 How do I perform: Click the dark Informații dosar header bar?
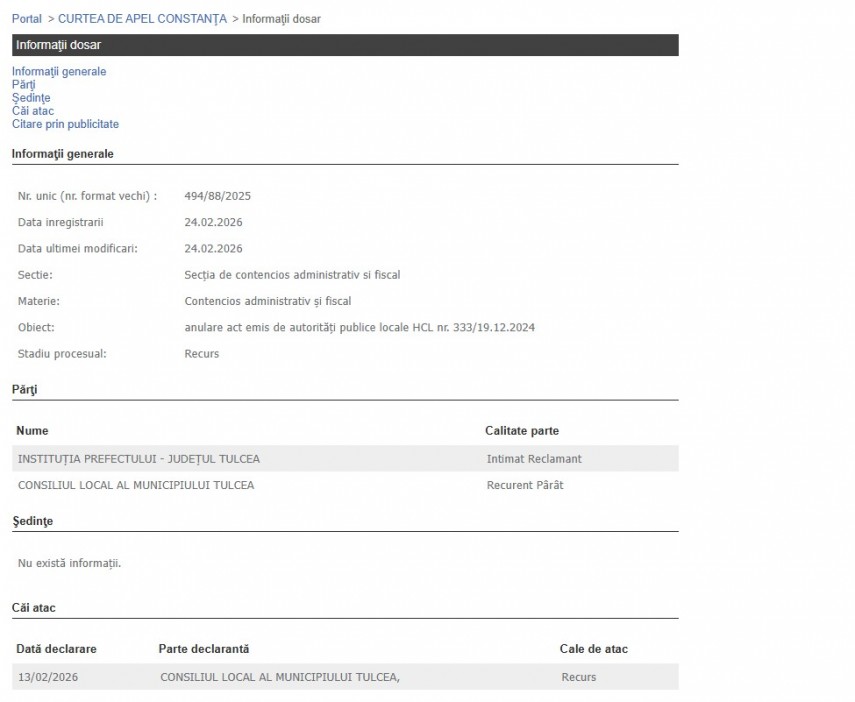345,45
